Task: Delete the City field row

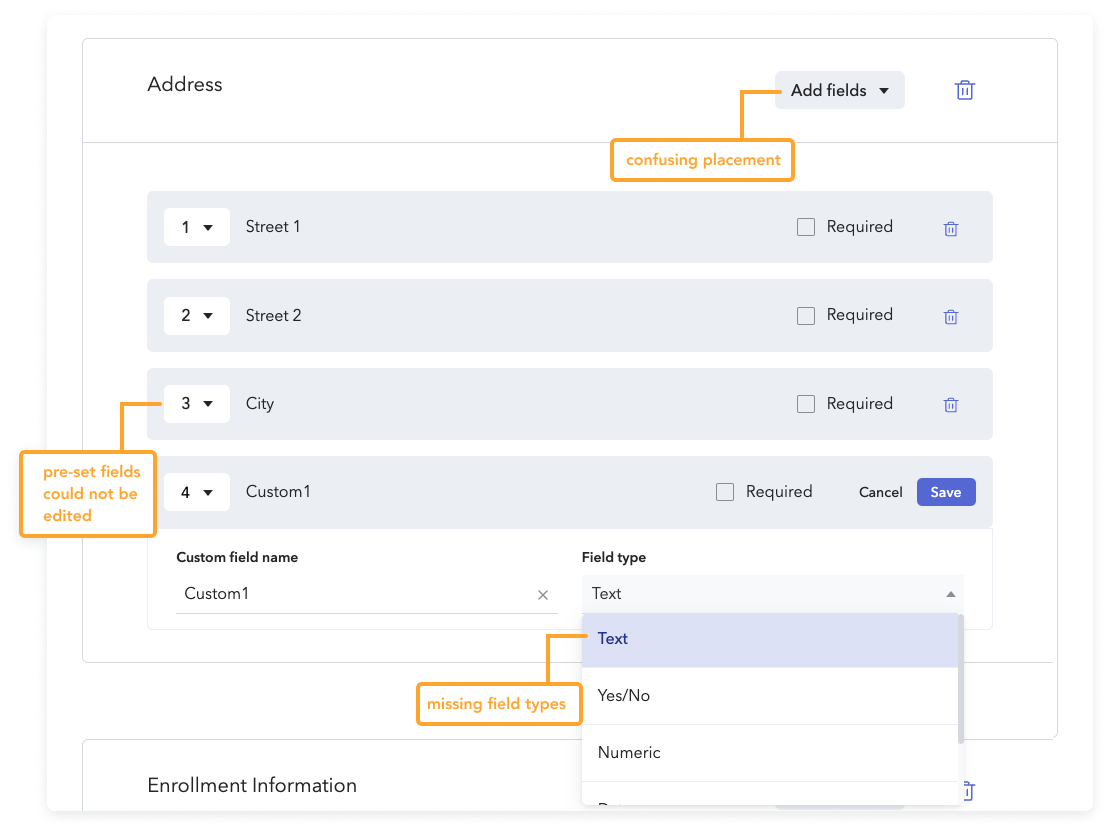Action: point(951,404)
